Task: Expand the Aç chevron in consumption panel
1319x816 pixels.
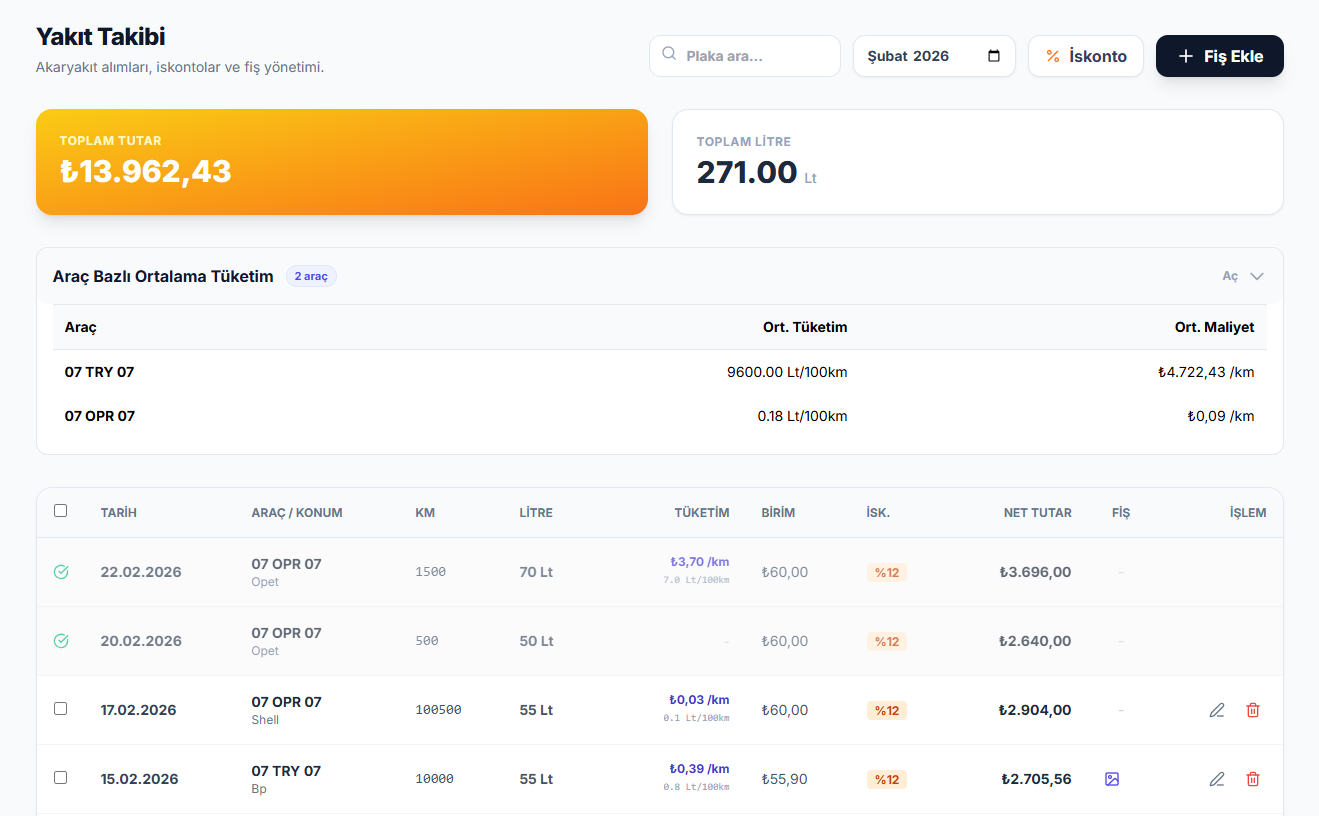Action: tap(1256, 277)
